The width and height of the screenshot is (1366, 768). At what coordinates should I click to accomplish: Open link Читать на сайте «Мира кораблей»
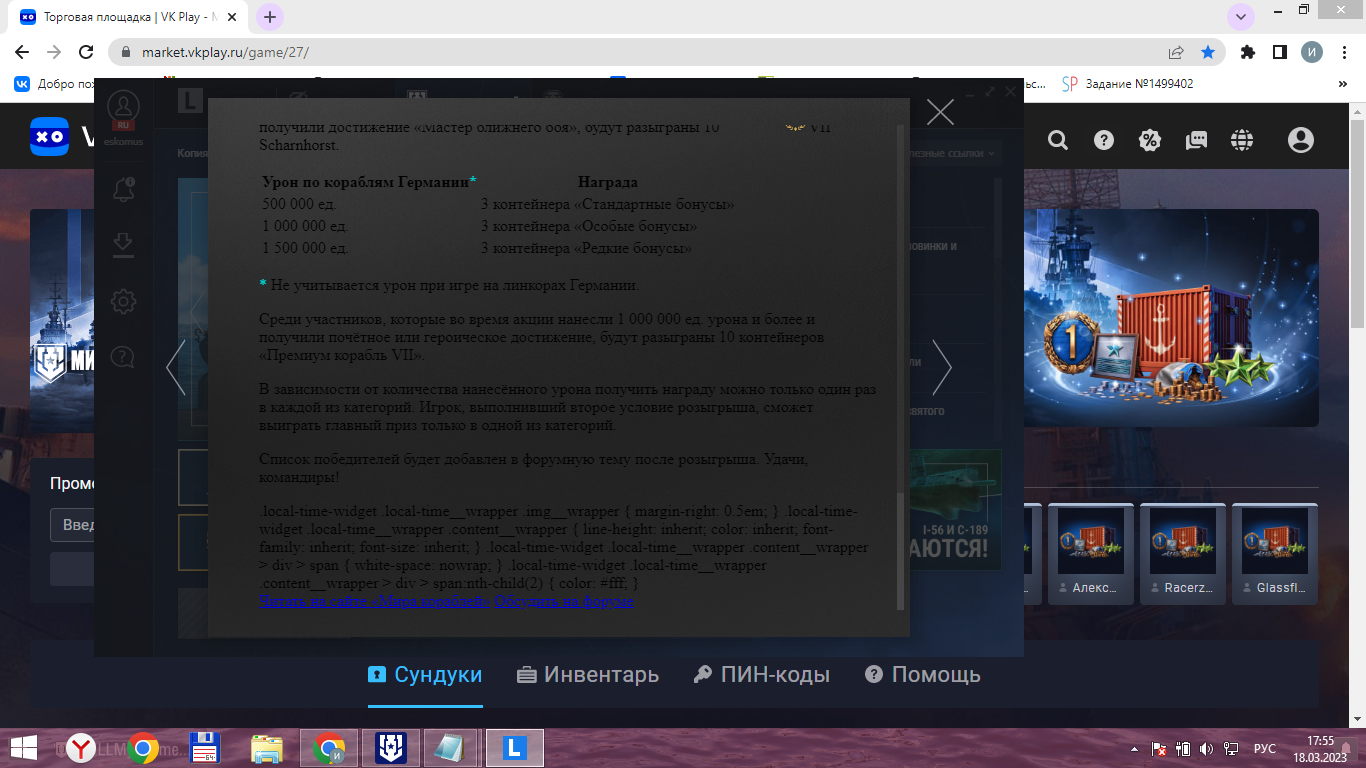[x=375, y=601]
